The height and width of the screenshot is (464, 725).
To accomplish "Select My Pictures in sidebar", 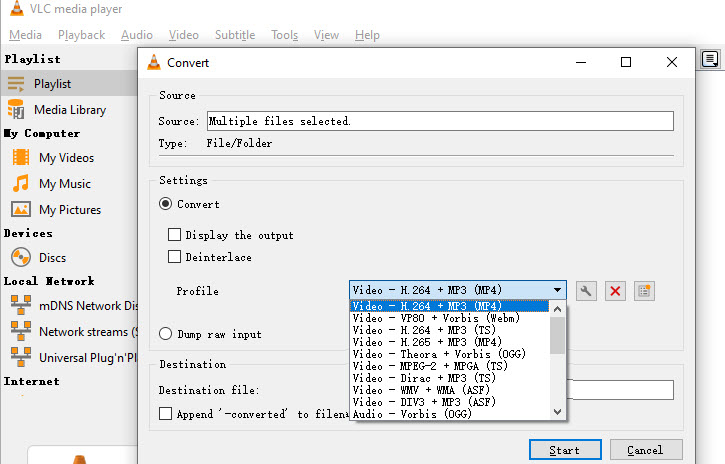I will (x=69, y=209).
